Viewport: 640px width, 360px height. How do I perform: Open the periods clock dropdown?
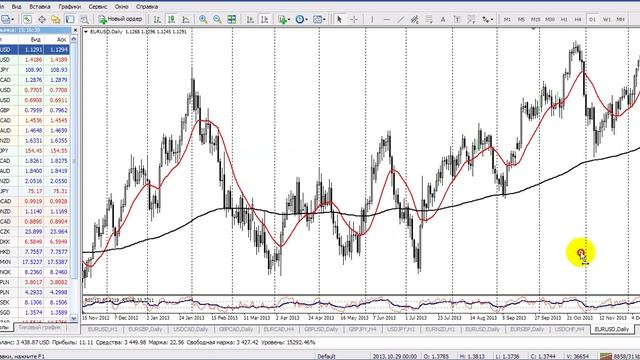pos(302,19)
